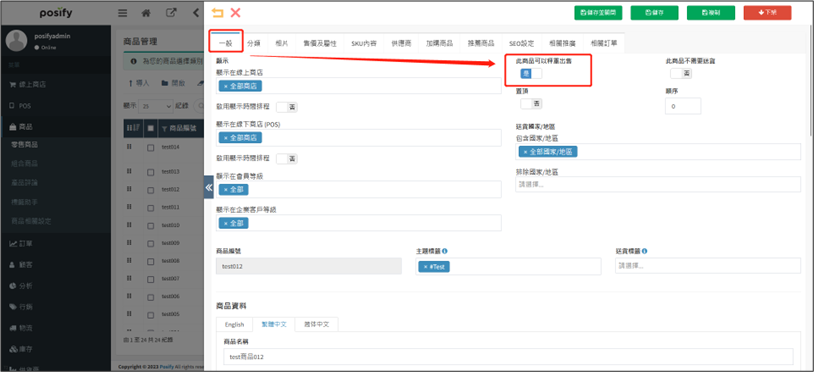814x372 pixels.
Task: Click the 開啟 folder button
Action: 173,83
